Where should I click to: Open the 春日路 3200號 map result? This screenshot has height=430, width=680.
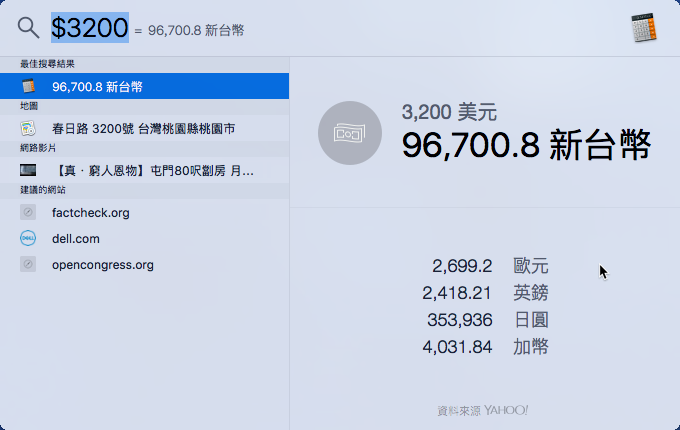(x=144, y=128)
